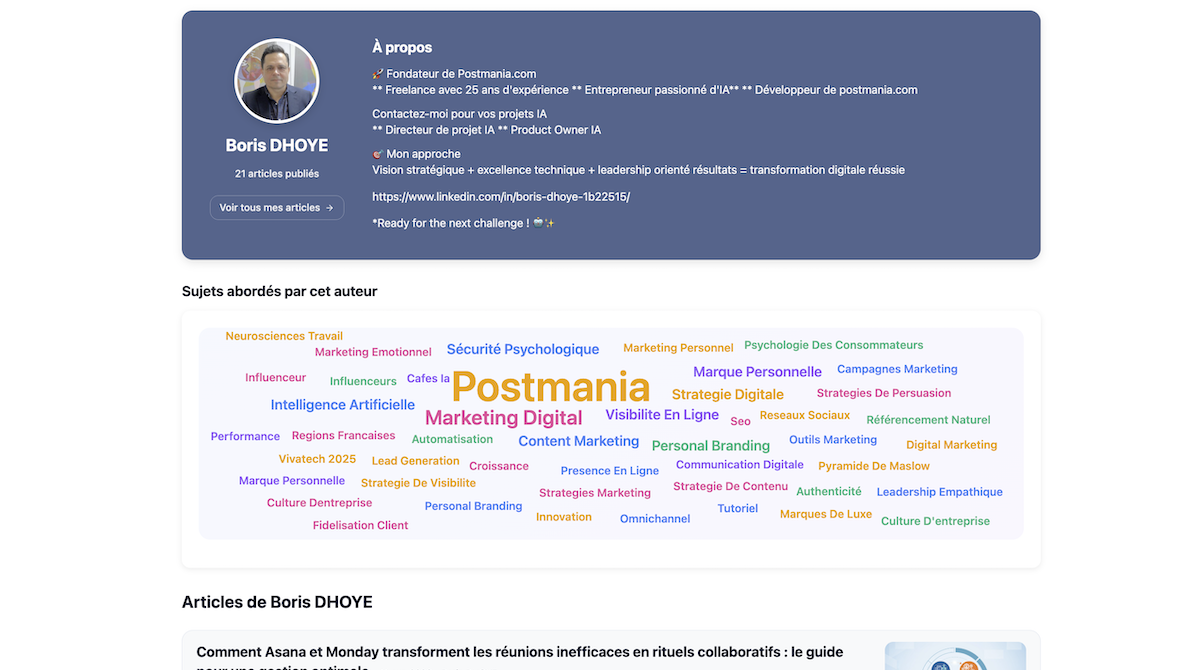Select the Lead Generation tag
The image size is (1199, 670).
pos(415,460)
